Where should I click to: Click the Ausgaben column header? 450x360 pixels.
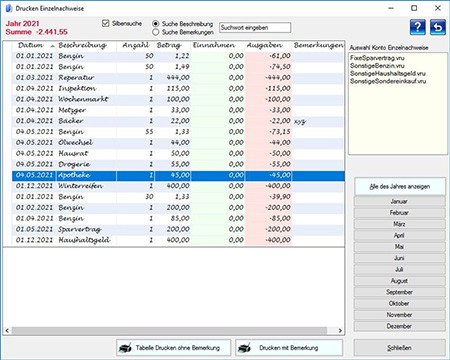coord(268,45)
